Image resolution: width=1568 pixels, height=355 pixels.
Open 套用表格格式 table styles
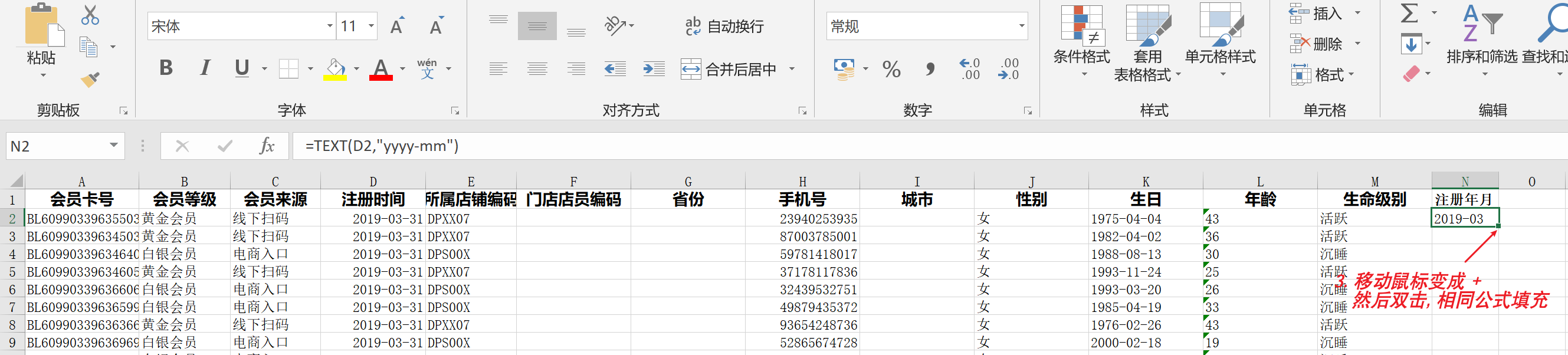[x=1147, y=42]
